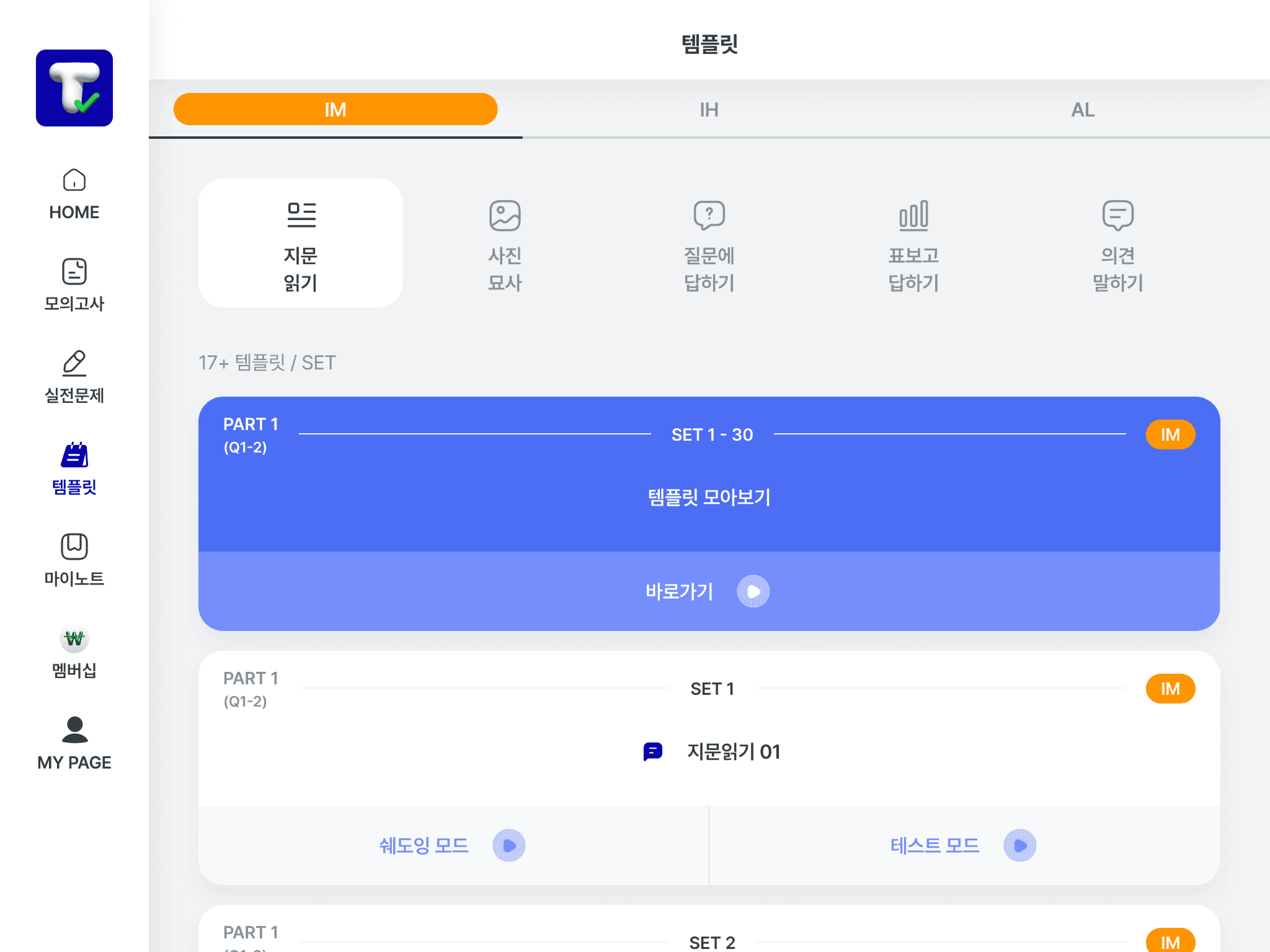This screenshot has width=1270, height=952.
Task: Open 마이노트 bookmark section
Action: coord(74,560)
